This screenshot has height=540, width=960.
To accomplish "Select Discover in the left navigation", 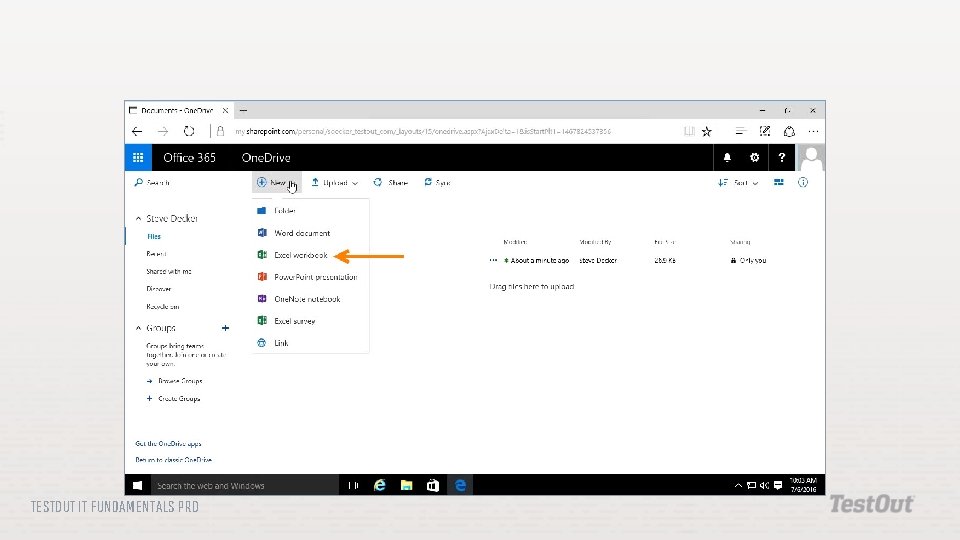I will tap(159, 289).
